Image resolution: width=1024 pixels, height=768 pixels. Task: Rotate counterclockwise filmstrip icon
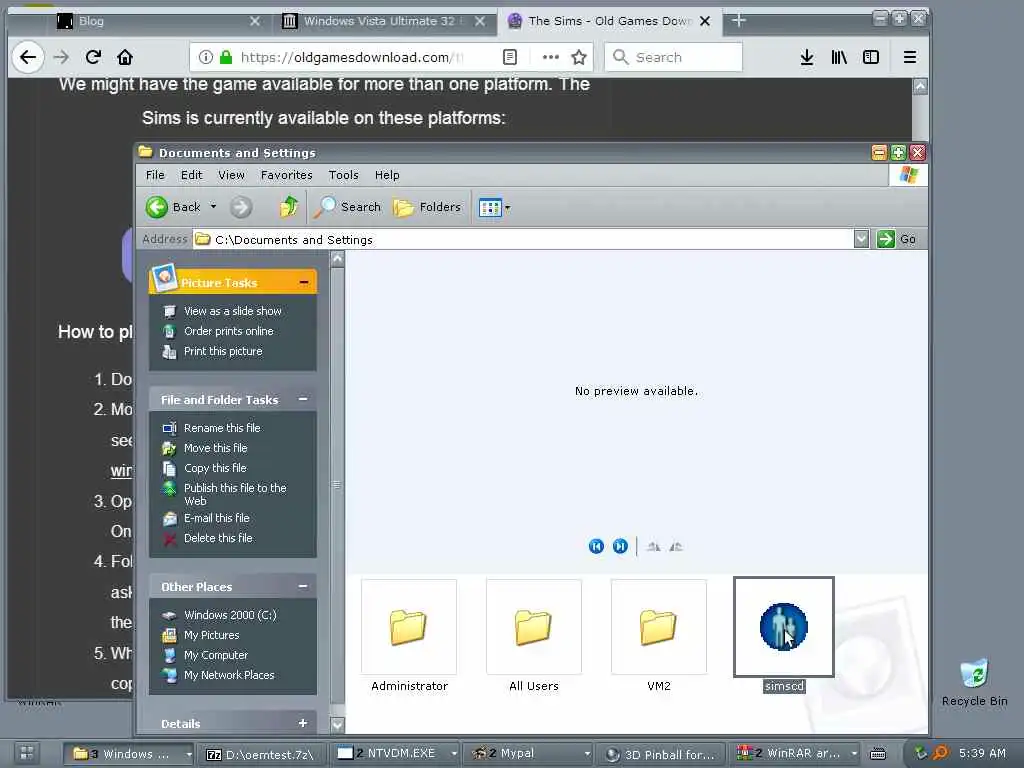point(676,547)
